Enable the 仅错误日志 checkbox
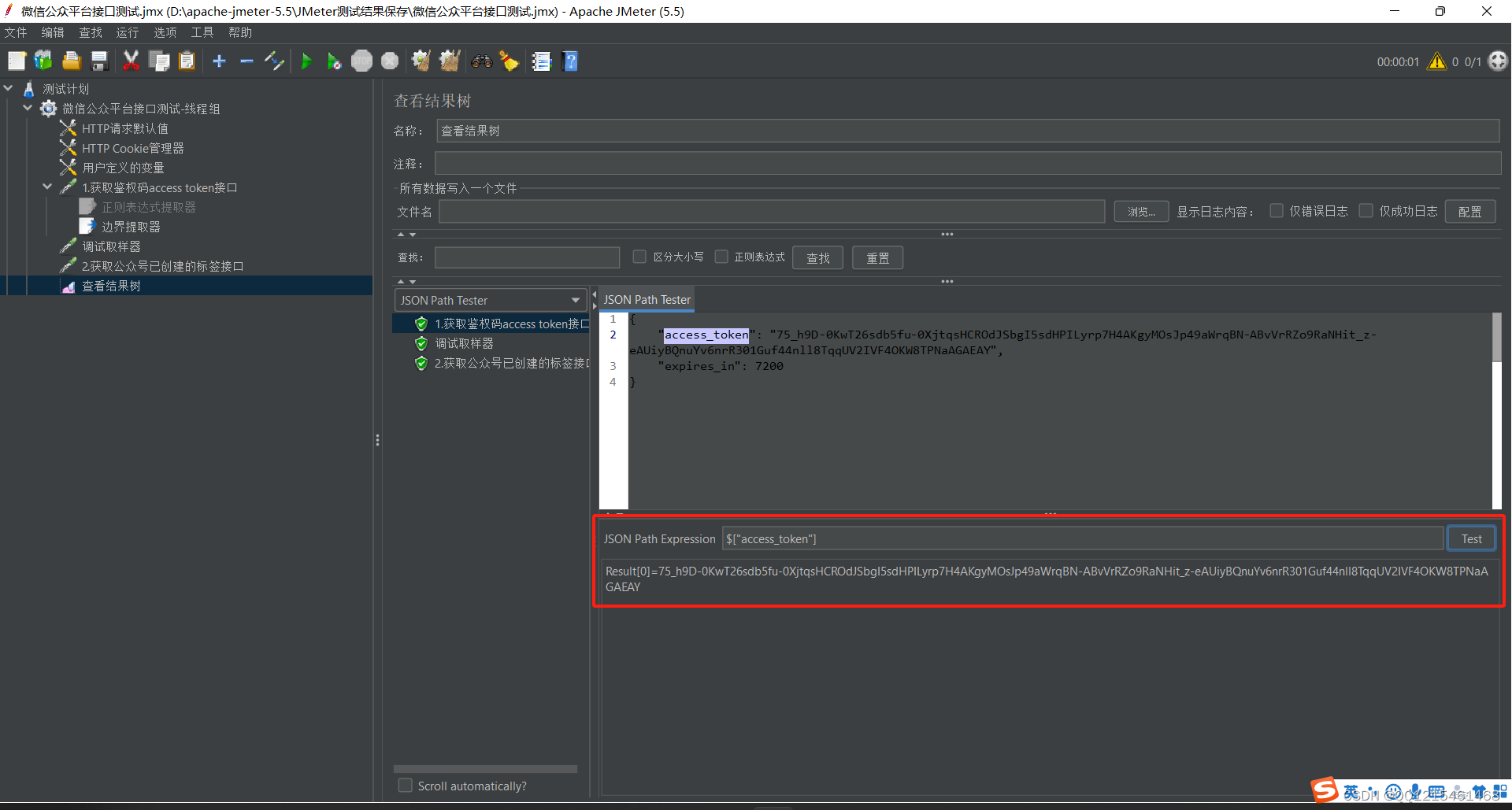 [x=1277, y=211]
